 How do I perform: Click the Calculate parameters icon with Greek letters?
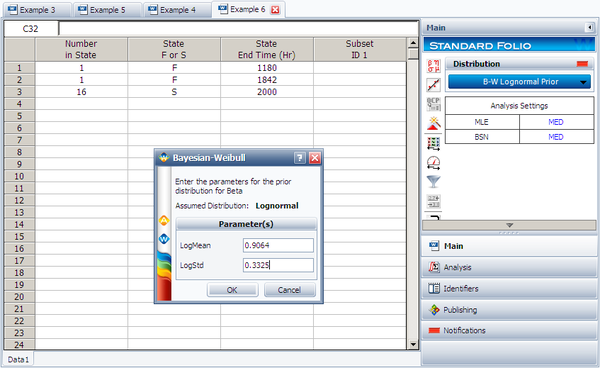pyautogui.click(x=434, y=66)
